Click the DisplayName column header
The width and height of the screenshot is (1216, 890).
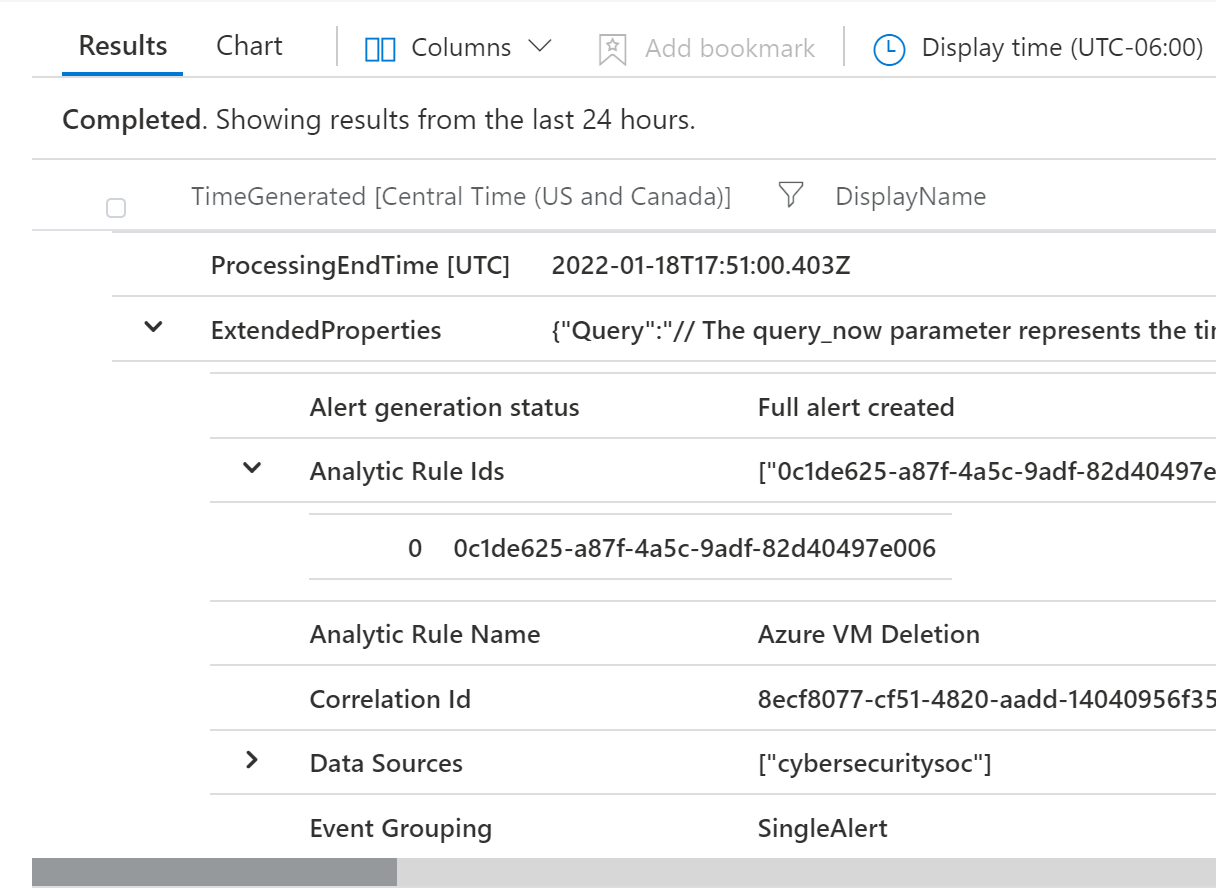pyautogui.click(x=910, y=197)
